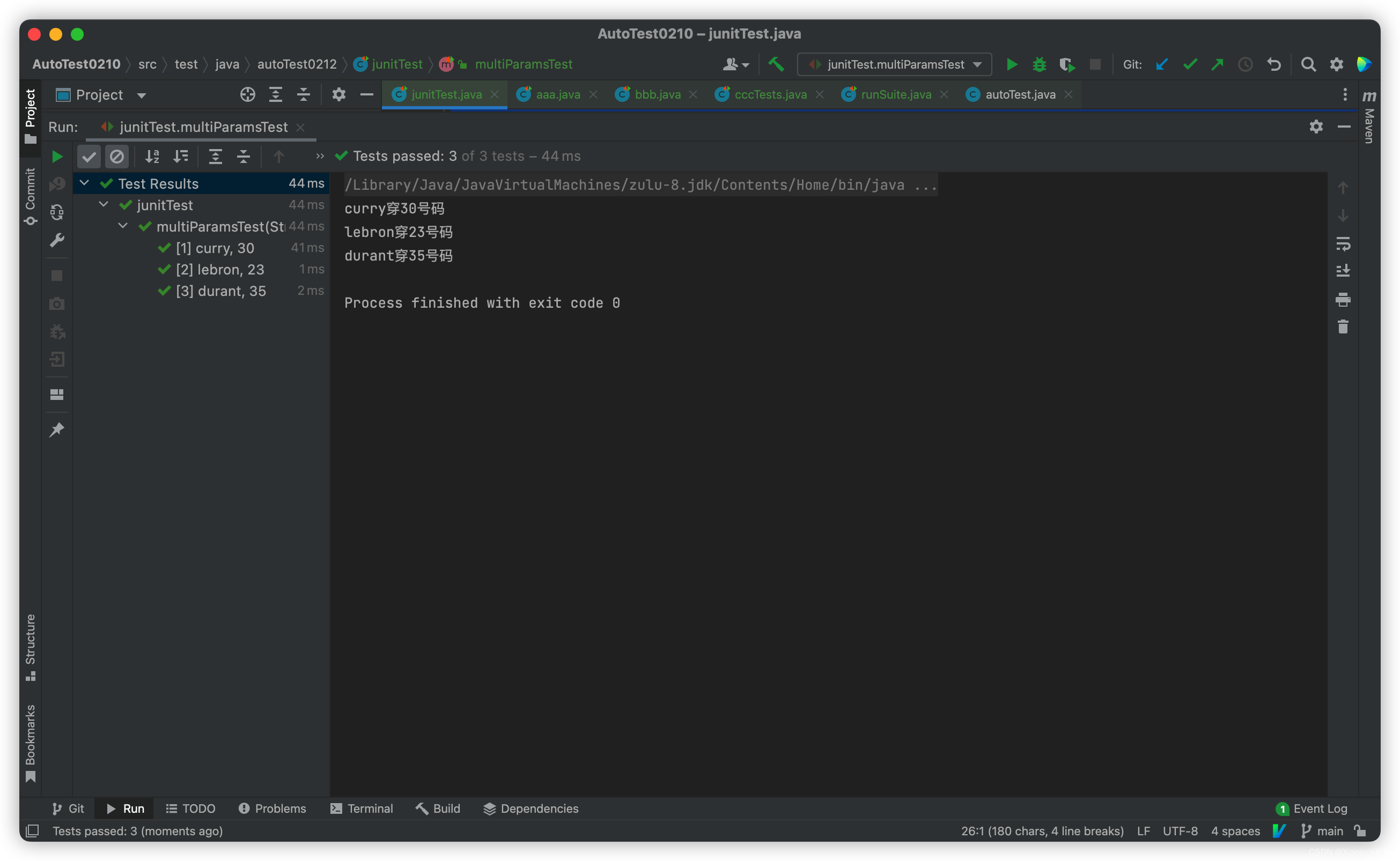Collapse the junitTest tree node
Viewport: 1400px width, 861px height.
pyautogui.click(x=104, y=204)
